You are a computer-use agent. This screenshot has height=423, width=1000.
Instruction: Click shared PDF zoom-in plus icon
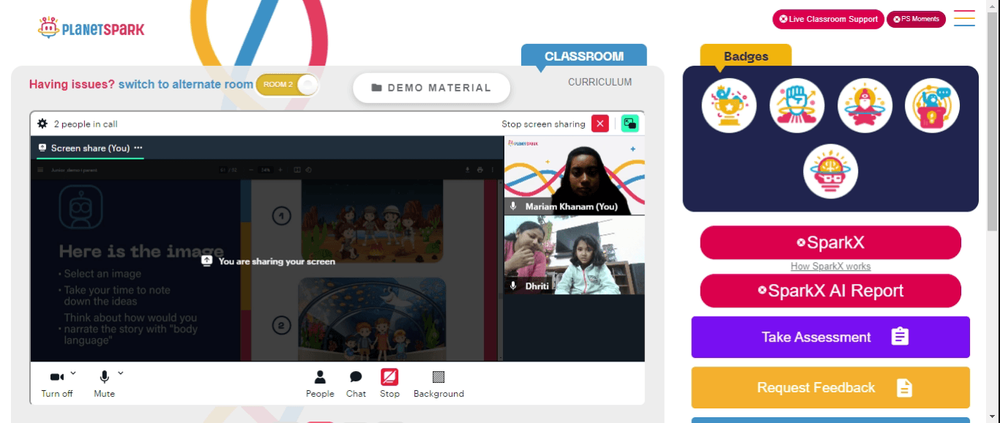[x=279, y=170]
